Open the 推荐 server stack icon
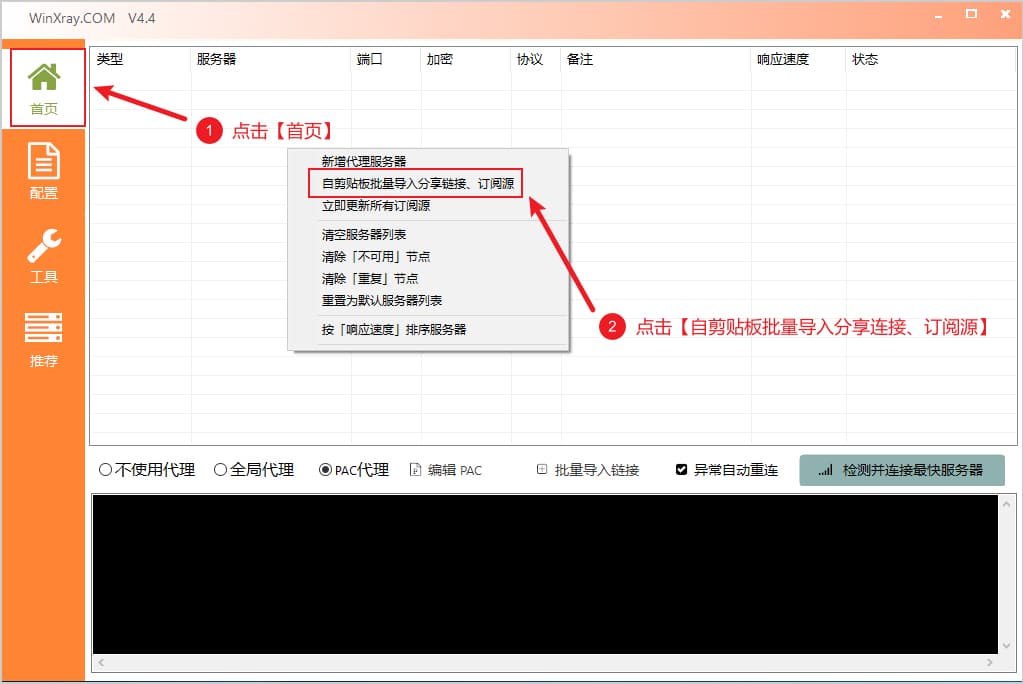The image size is (1023, 684). (44, 328)
